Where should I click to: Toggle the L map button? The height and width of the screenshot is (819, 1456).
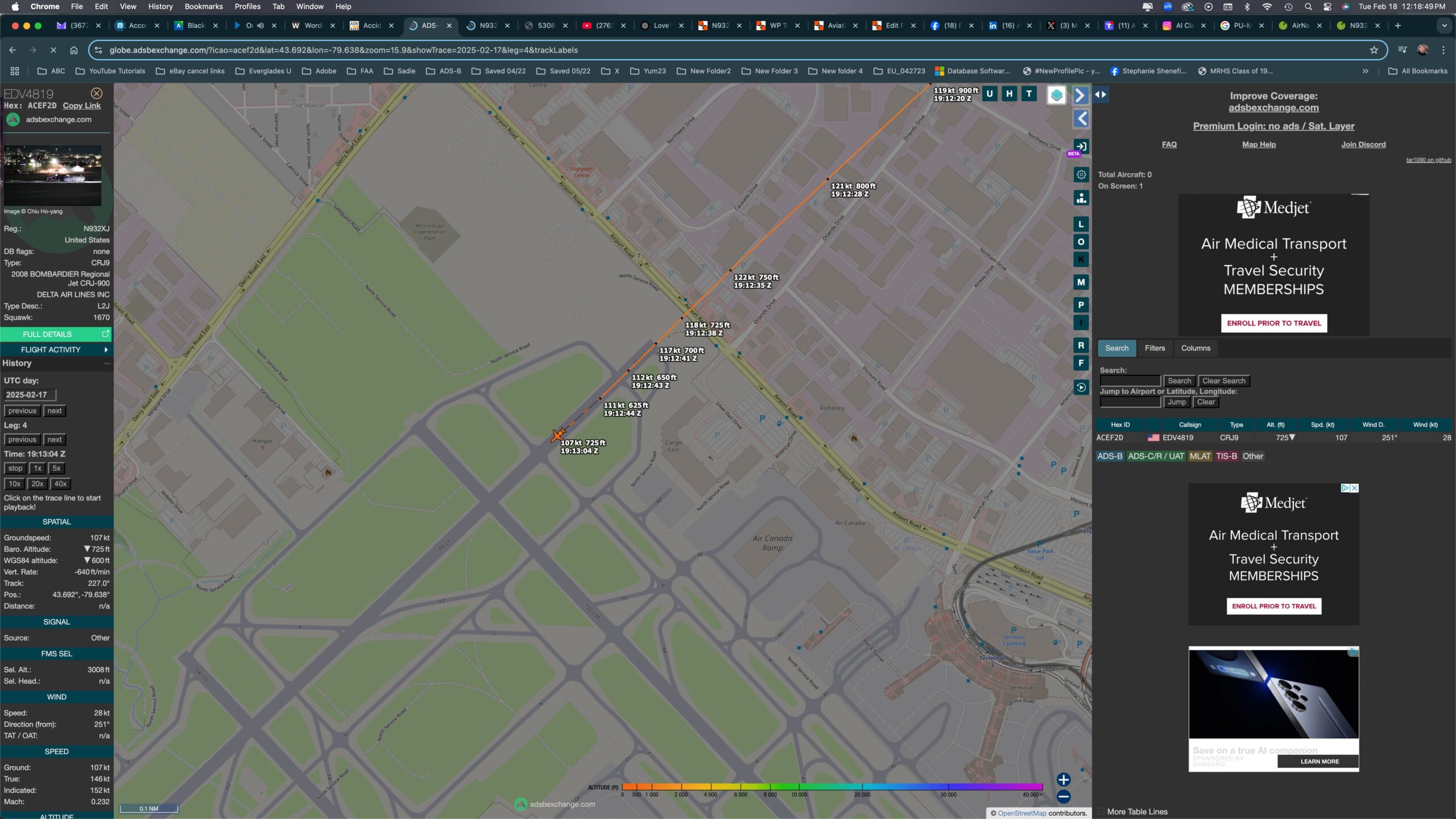click(x=1081, y=224)
